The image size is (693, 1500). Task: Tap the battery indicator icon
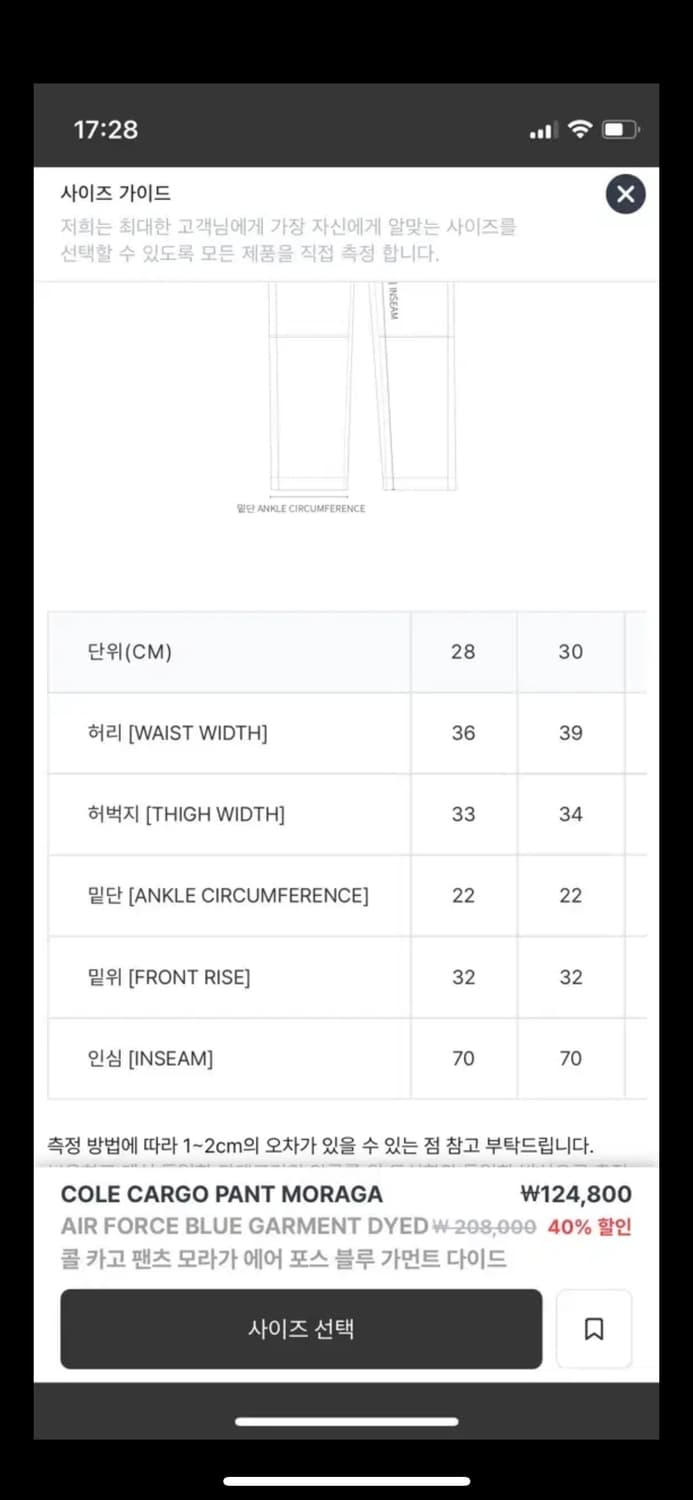621,129
